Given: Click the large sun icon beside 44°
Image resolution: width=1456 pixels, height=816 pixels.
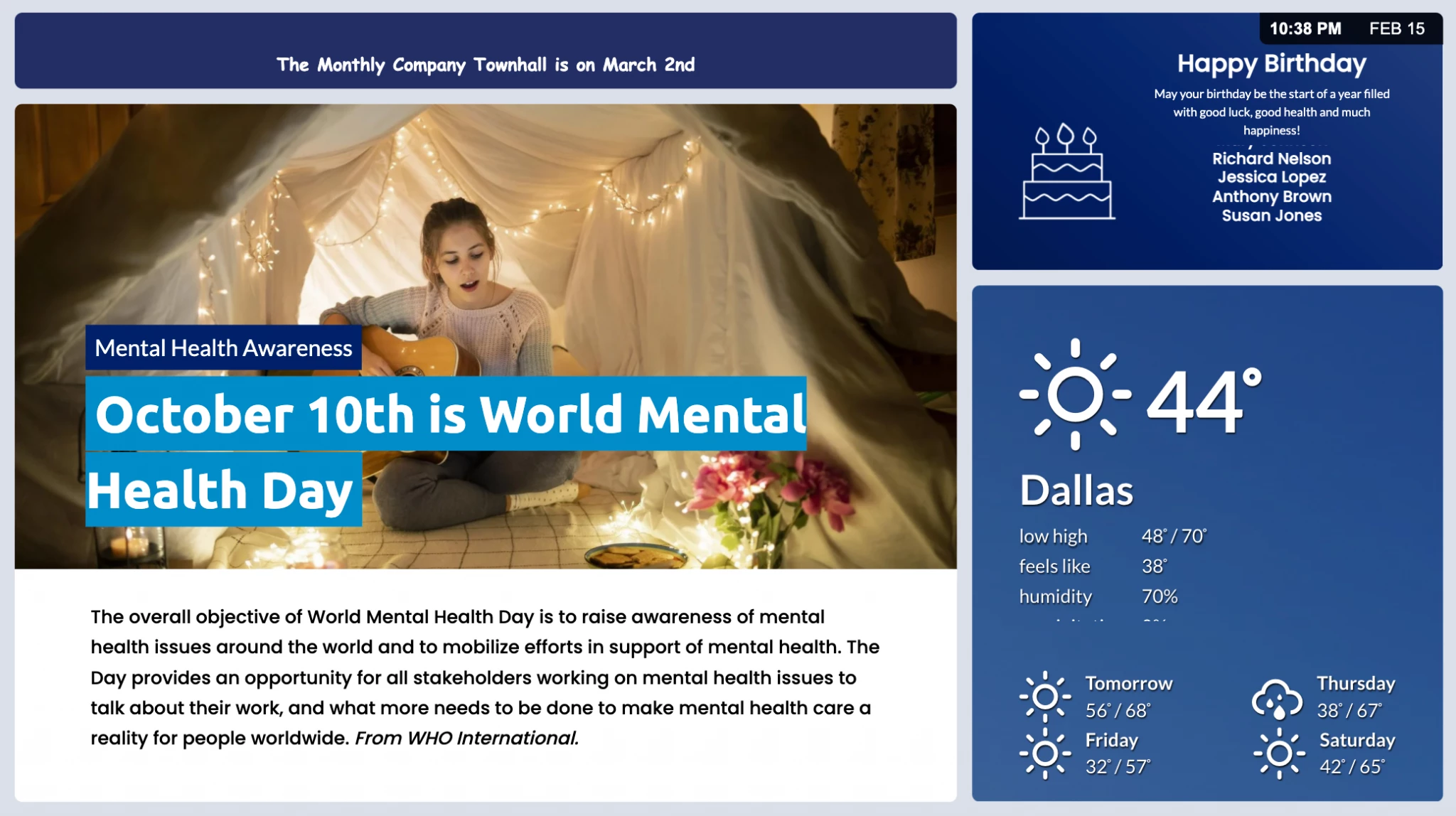Looking at the screenshot, I should (x=1075, y=394).
